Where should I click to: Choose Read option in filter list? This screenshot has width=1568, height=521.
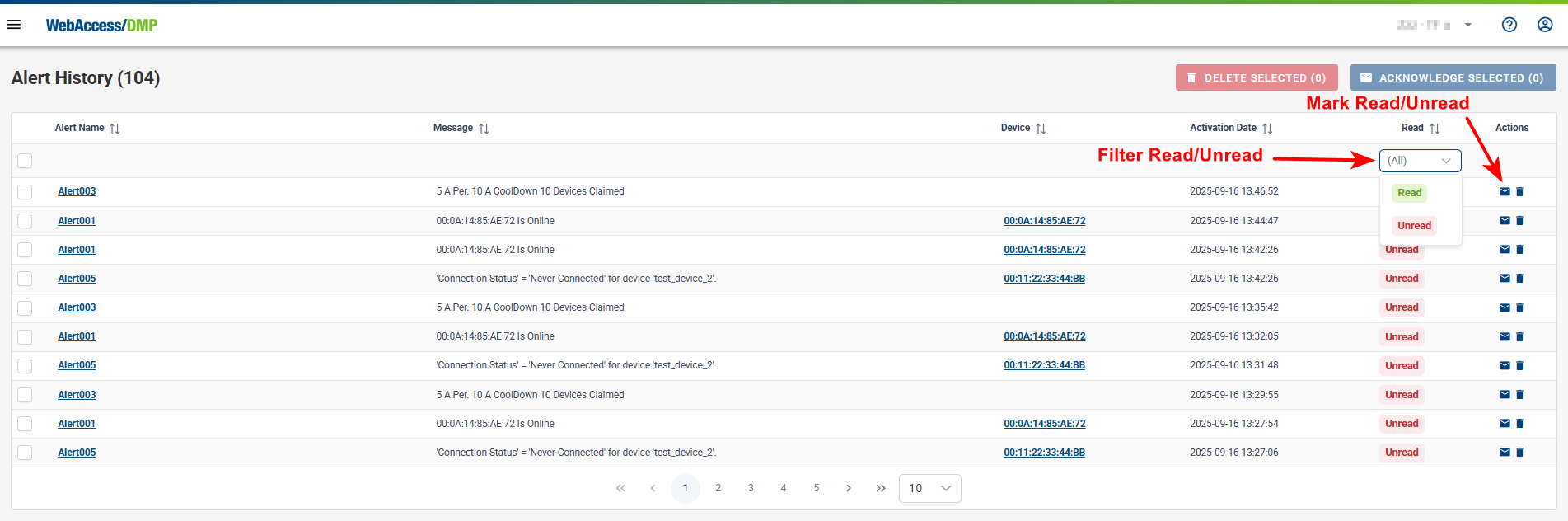(1409, 193)
